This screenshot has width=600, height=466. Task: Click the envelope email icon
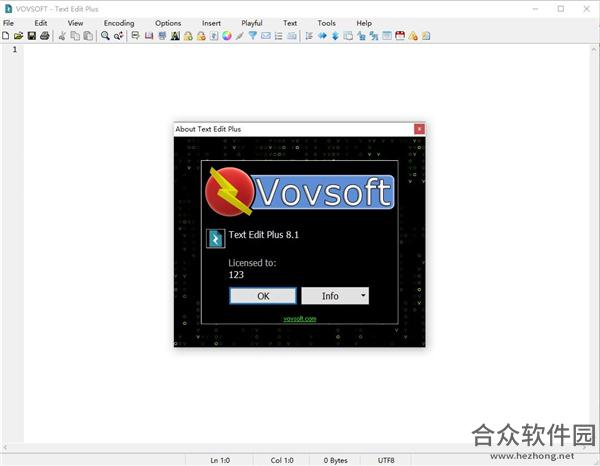coord(266,36)
